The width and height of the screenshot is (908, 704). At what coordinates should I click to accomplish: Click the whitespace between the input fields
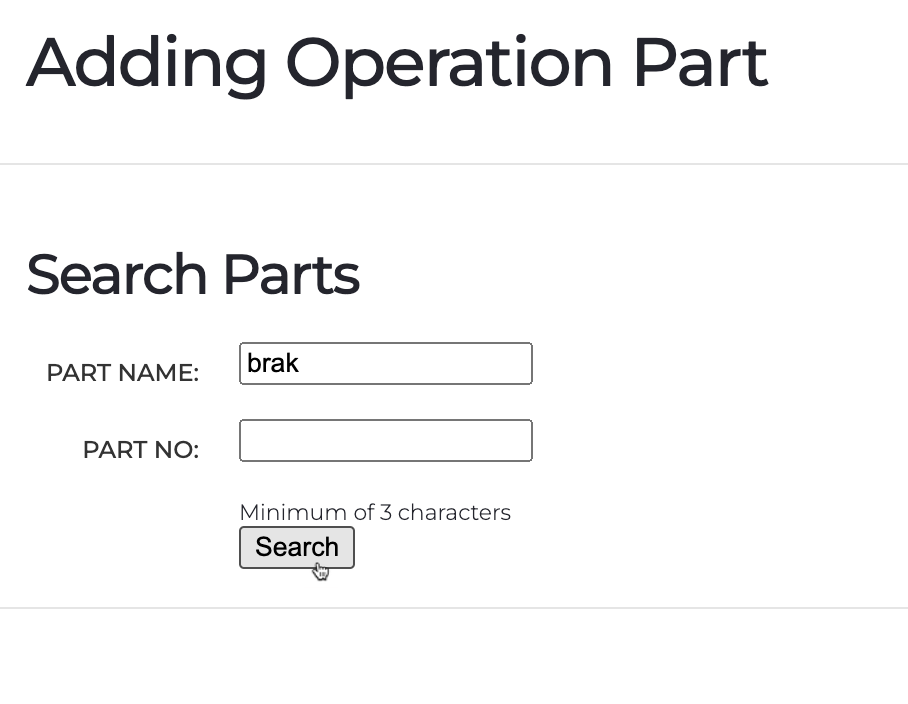pos(385,400)
